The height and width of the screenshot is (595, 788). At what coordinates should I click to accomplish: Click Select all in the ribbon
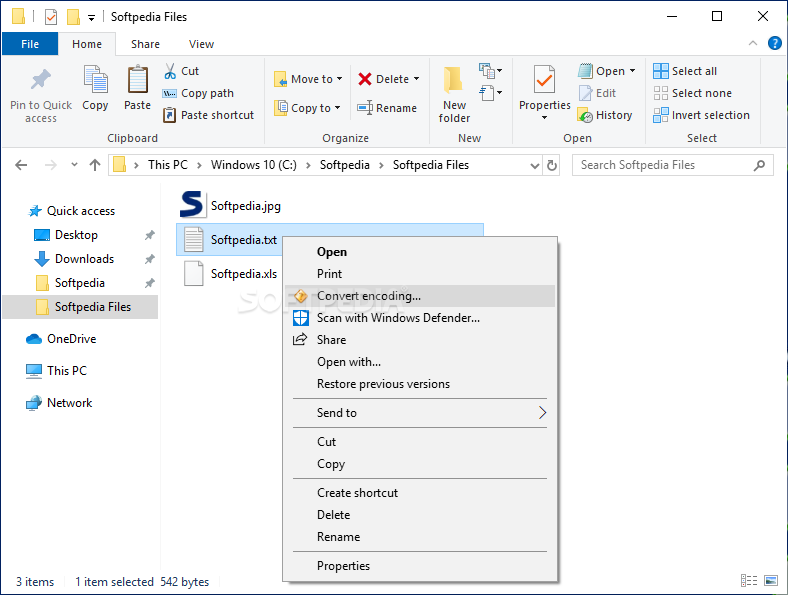click(685, 71)
